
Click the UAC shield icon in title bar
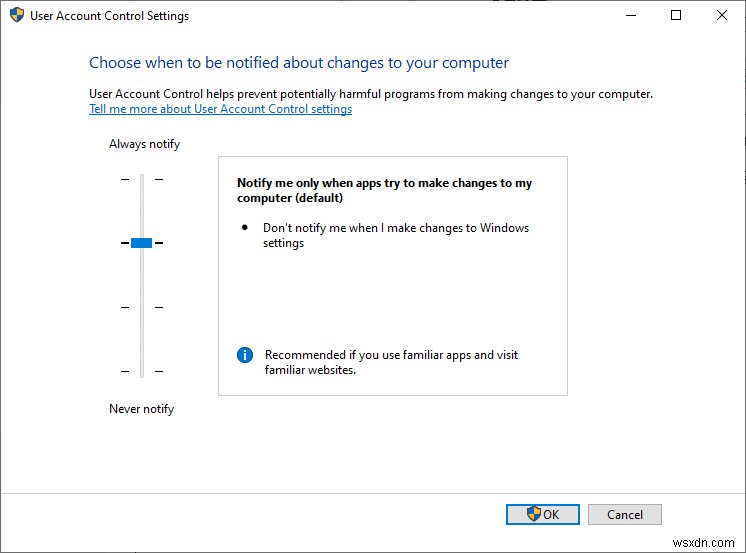[x=17, y=16]
